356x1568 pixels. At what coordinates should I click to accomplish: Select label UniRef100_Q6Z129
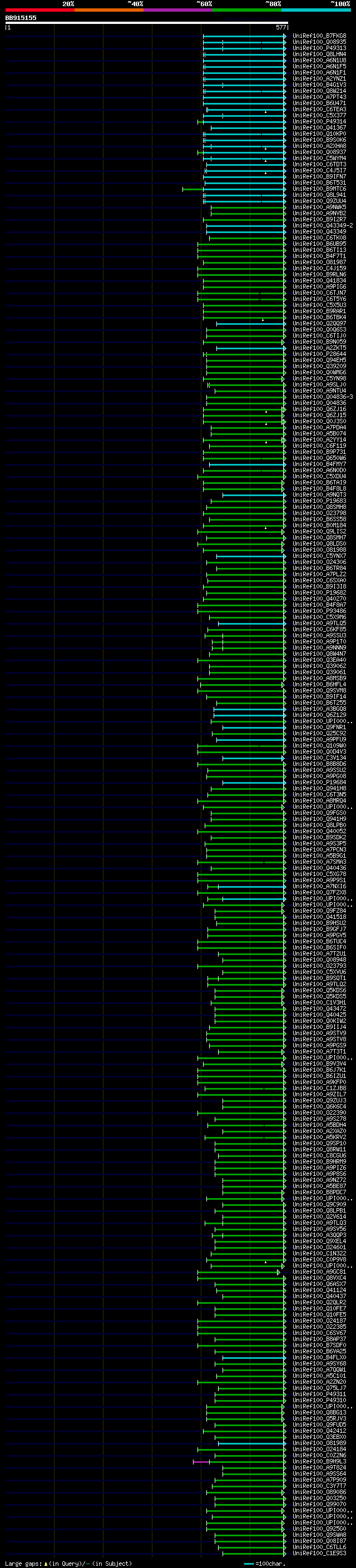pos(319,715)
